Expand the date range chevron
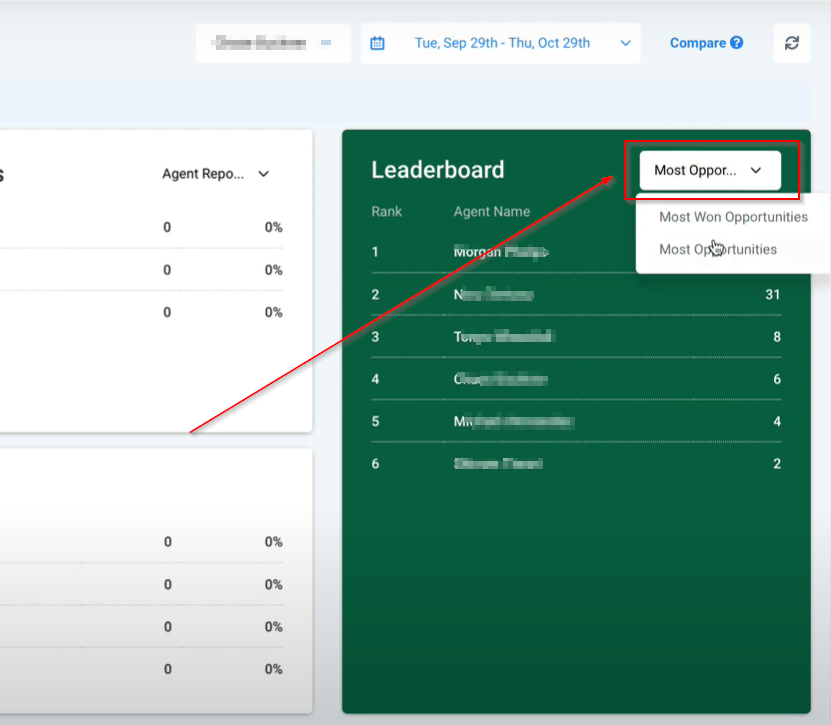Viewport: 831px width, 725px height. coord(625,43)
